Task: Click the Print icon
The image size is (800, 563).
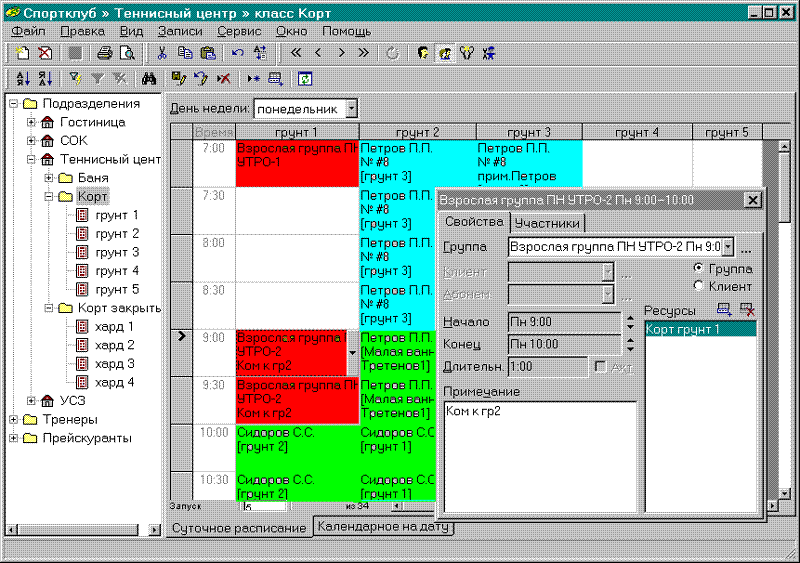Action: (105, 53)
